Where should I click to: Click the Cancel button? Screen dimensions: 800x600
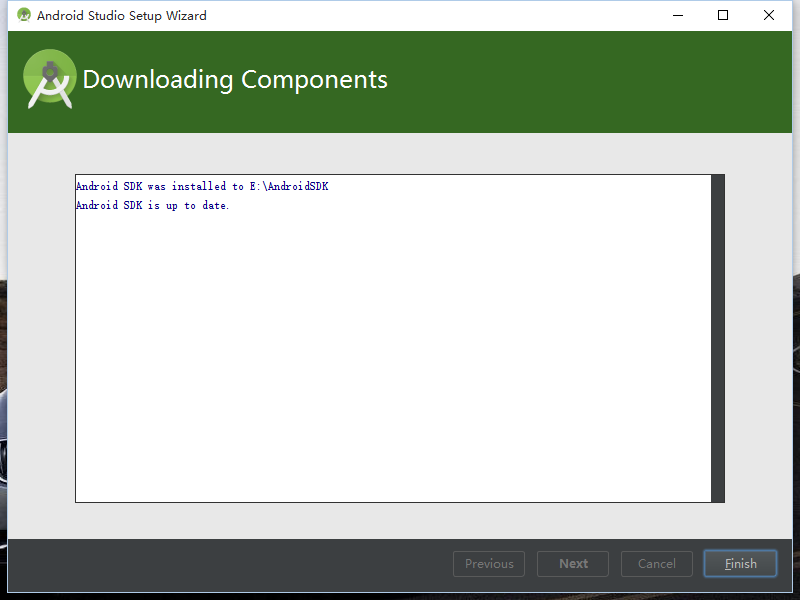click(x=657, y=564)
